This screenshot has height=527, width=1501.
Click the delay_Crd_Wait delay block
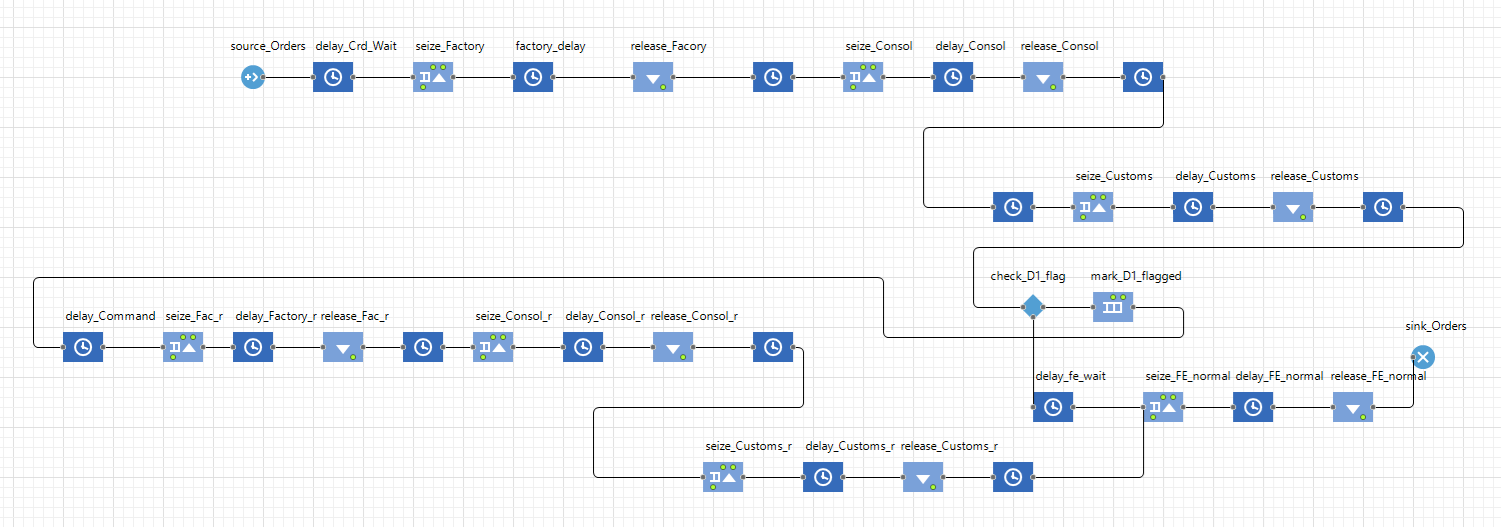tap(333, 77)
